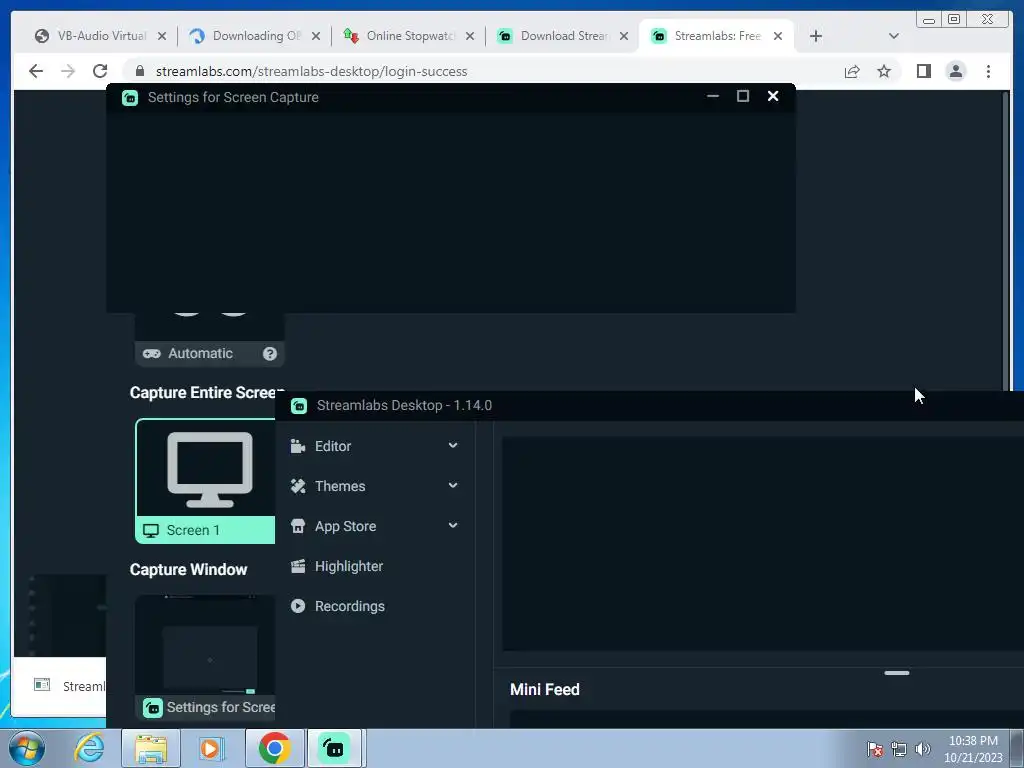Switch to Online Stopwatch Chrome tab
The width and height of the screenshot is (1024, 768).
point(409,36)
